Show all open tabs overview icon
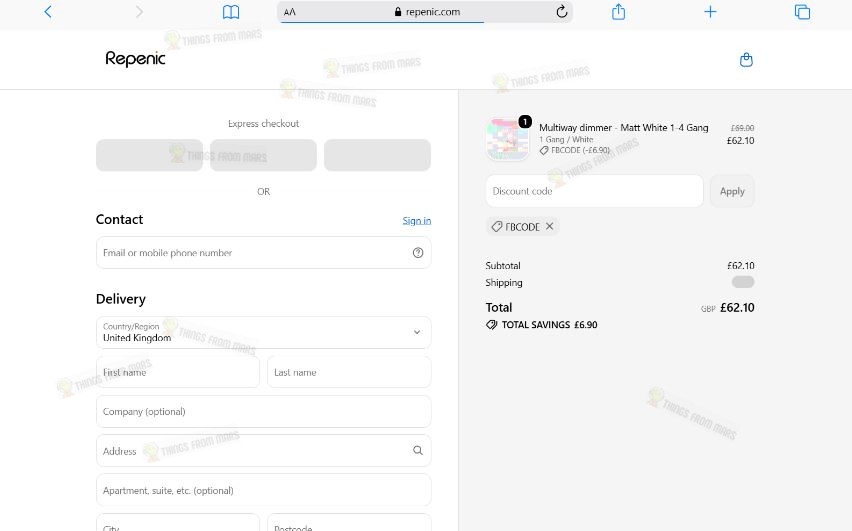 [x=802, y=11]
